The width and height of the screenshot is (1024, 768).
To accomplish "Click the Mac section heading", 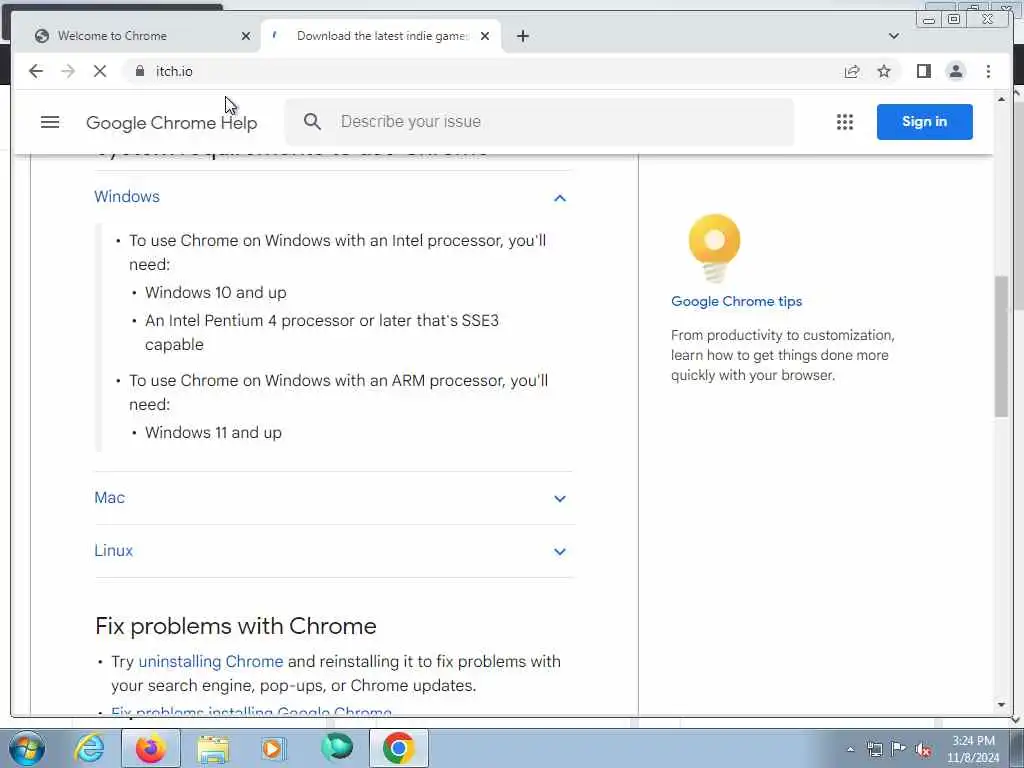I will click(x=110, y=498).
